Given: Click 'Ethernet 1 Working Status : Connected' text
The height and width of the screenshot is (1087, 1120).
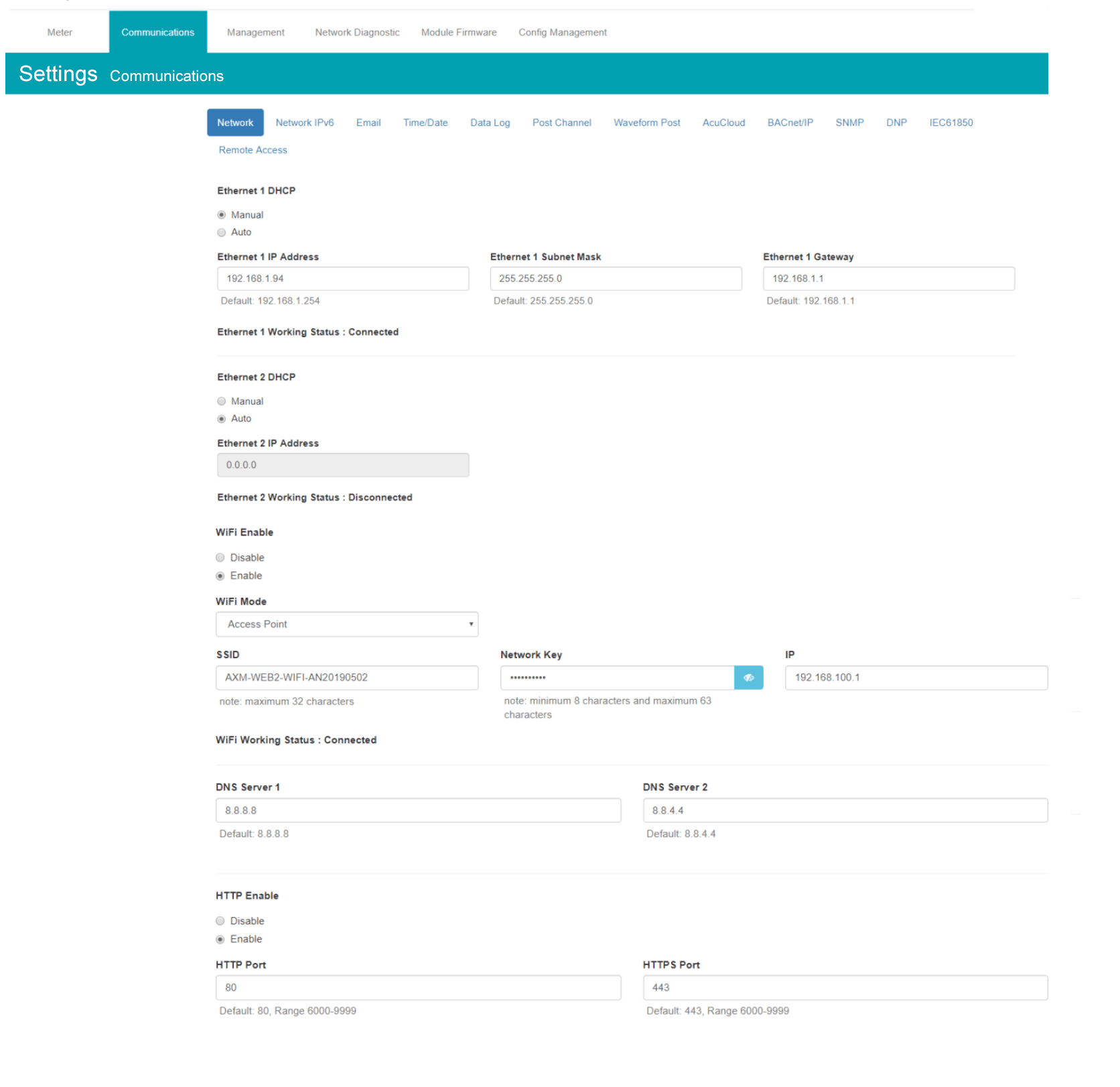Looking at the screenshot, I should tap(307, 332).
